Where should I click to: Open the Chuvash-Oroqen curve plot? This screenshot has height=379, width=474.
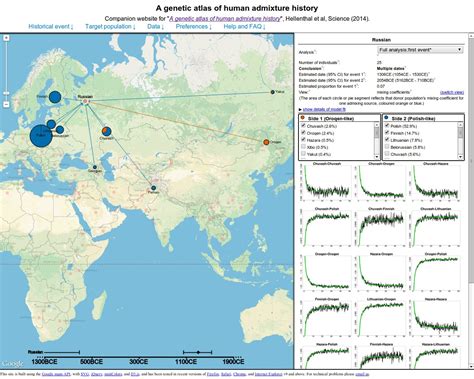click(x=381, y=183)
